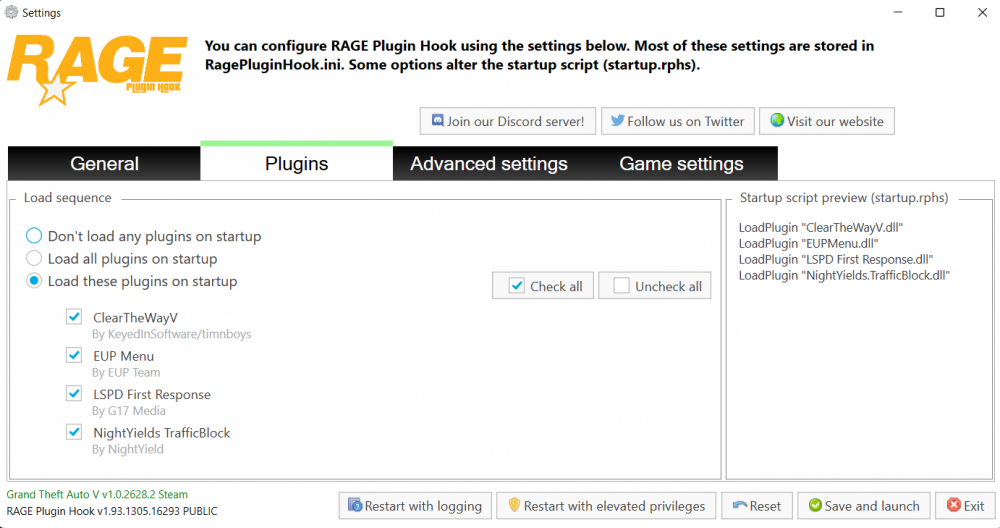Viewport: 1000px width, 528px height.
Task: Click the Startup script preview heading
Action: [844, 198]
